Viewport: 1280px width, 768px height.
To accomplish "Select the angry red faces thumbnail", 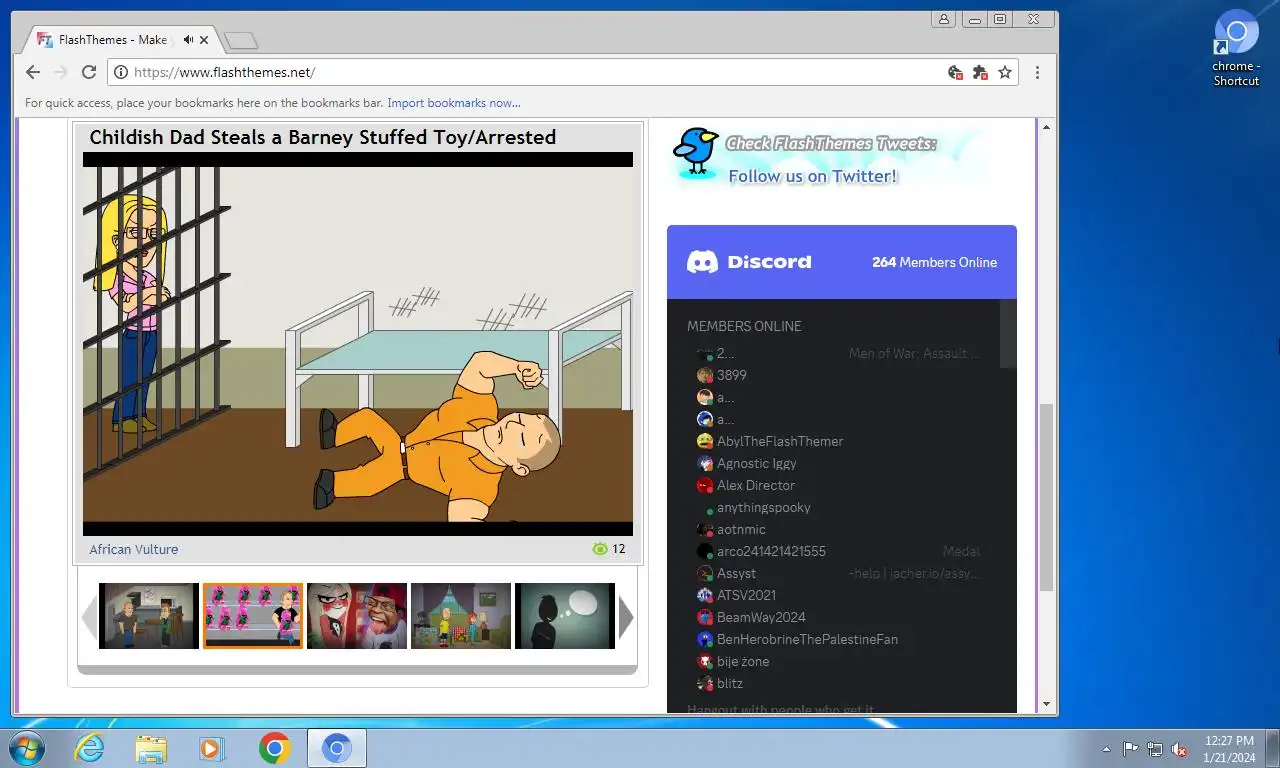I will coord(357,616).
